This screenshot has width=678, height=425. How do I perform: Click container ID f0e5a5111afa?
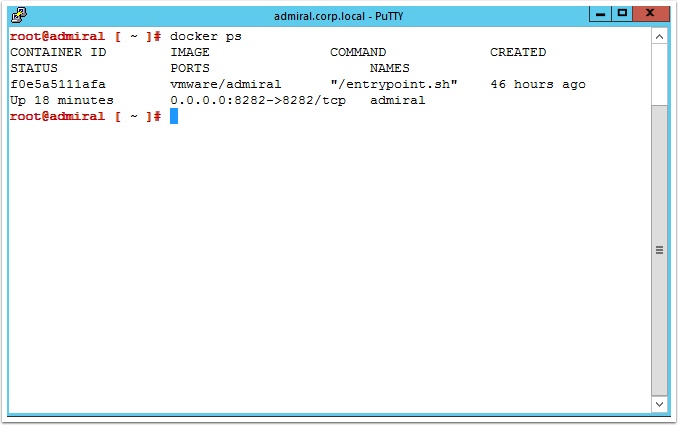click(x=58, y=84)
